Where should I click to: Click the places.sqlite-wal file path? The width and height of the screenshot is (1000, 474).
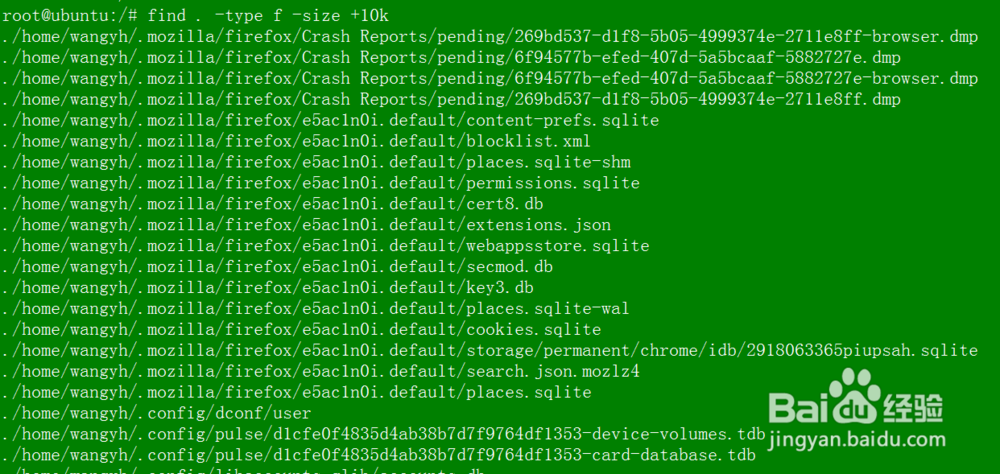click(316, 309)
